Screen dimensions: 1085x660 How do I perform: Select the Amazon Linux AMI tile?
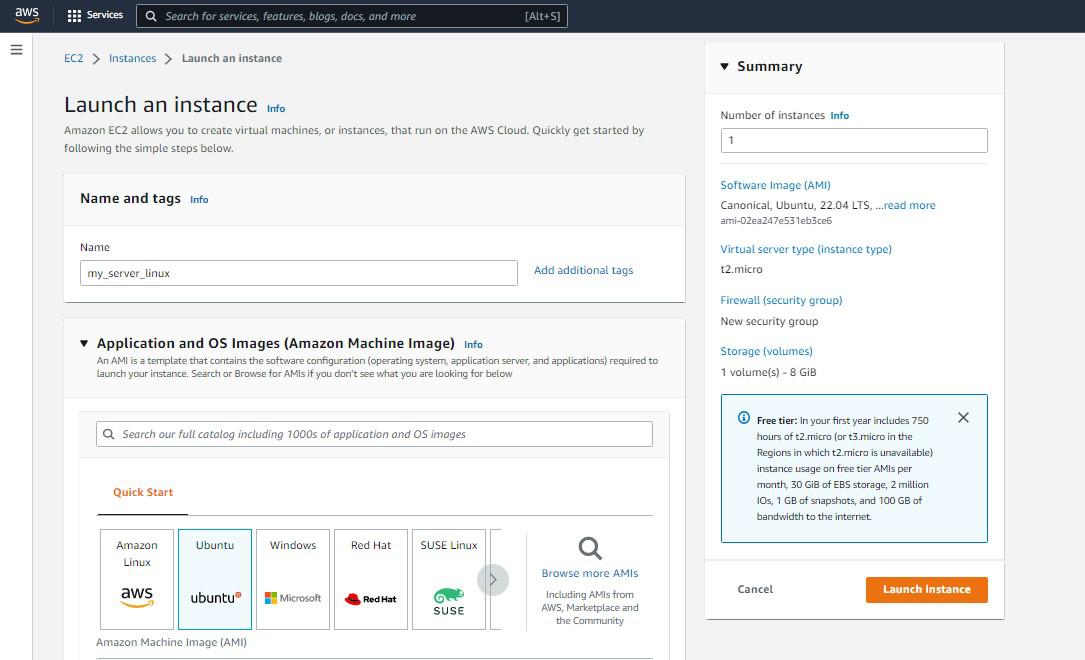click(x=137, y=580)
